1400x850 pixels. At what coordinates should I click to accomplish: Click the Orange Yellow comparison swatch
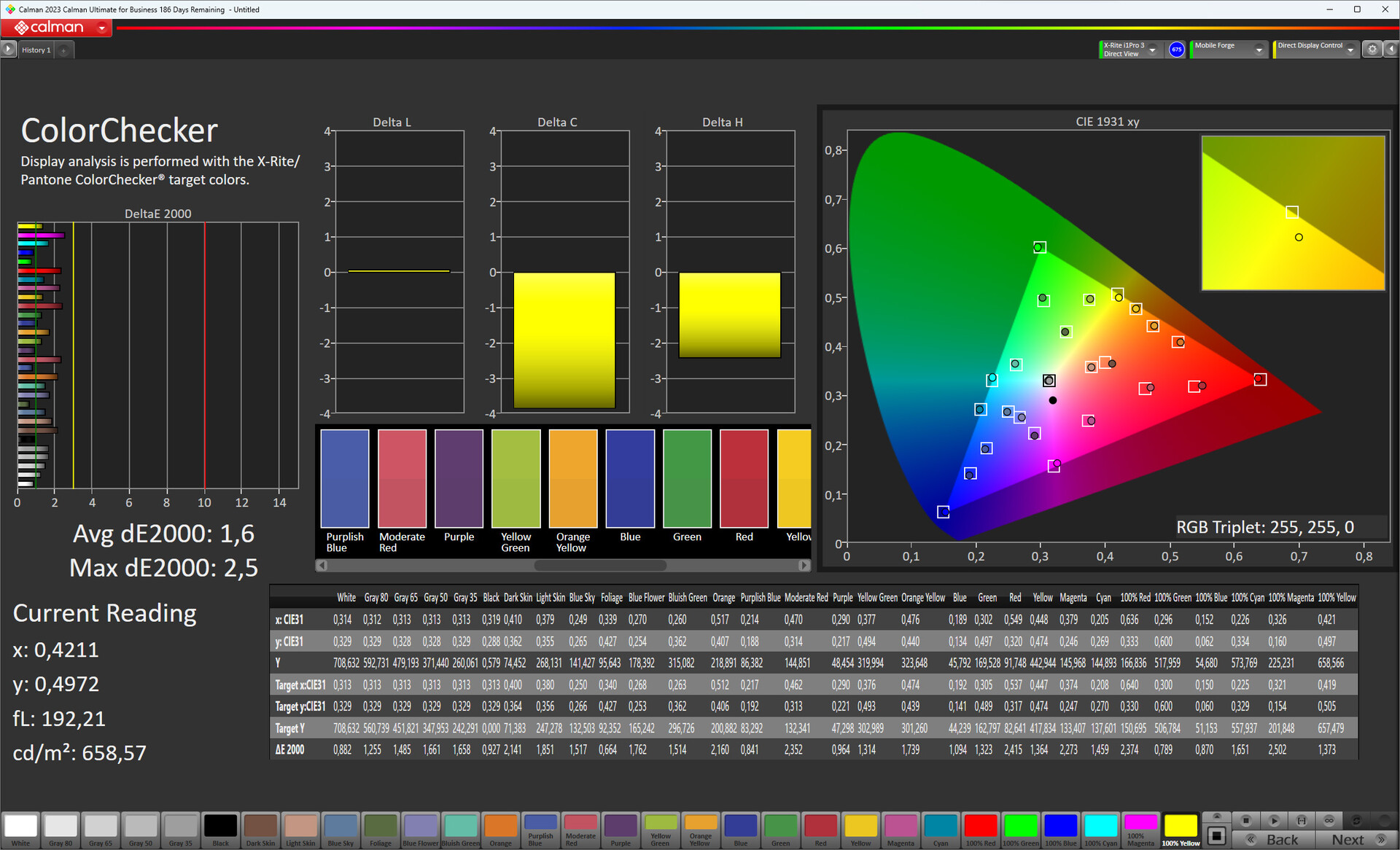point(573,478)
